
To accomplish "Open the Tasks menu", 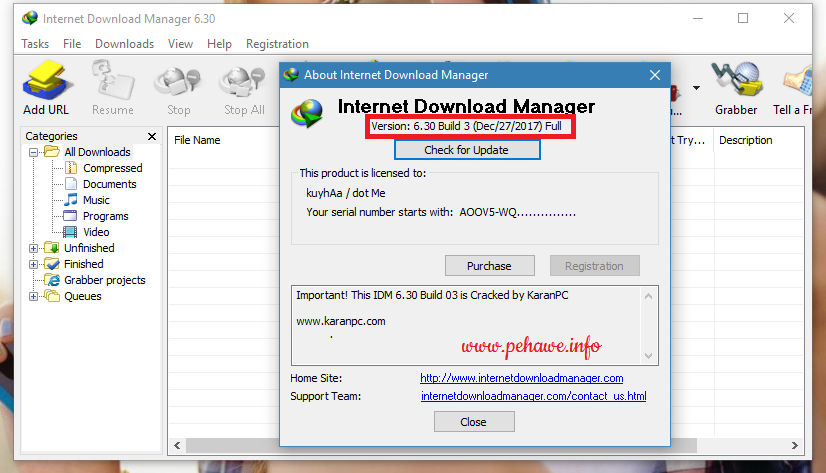I will point(35,44).
